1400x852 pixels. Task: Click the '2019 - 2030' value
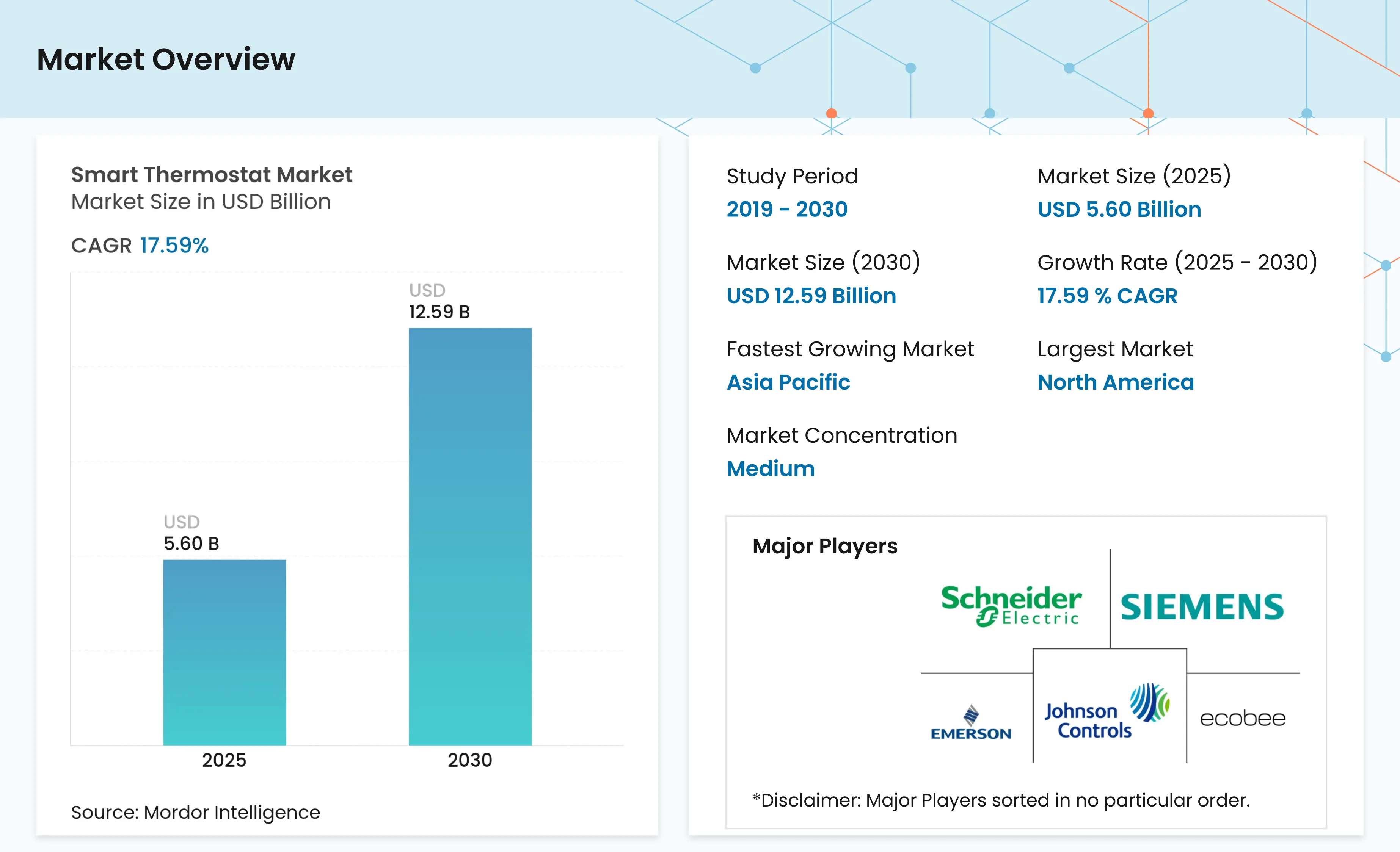[787, 209]
